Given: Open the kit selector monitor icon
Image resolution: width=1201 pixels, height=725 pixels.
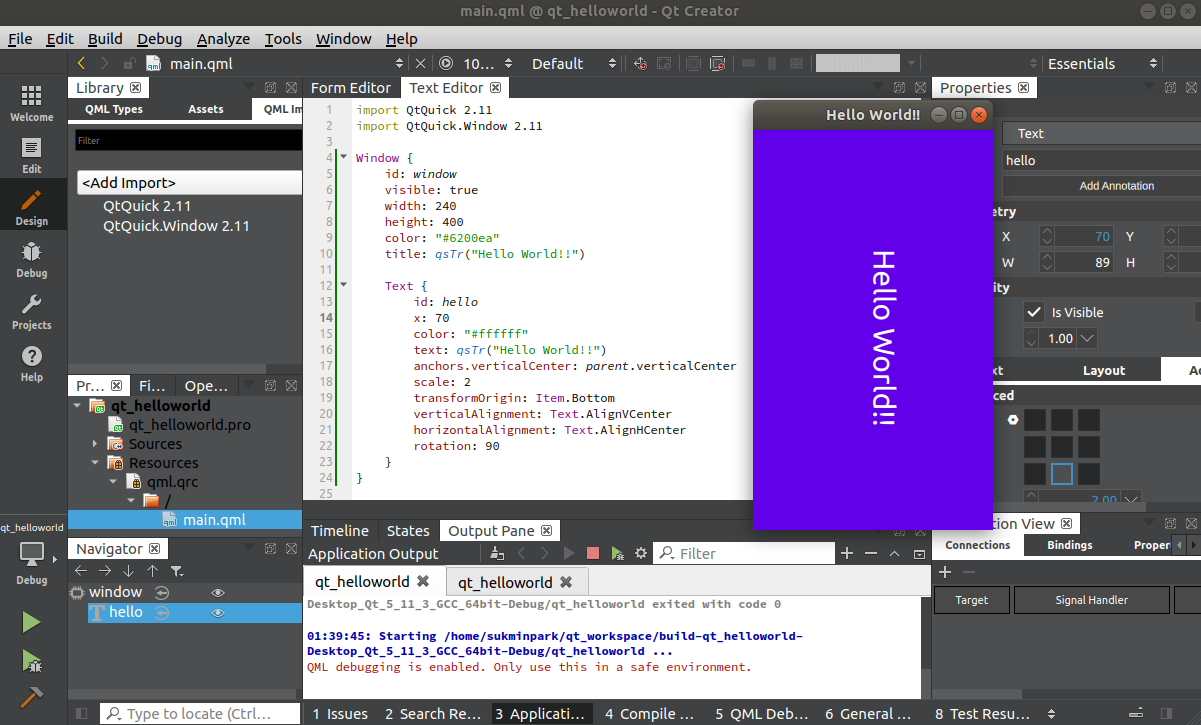Looking at the screenshot, I should (32, 553).
